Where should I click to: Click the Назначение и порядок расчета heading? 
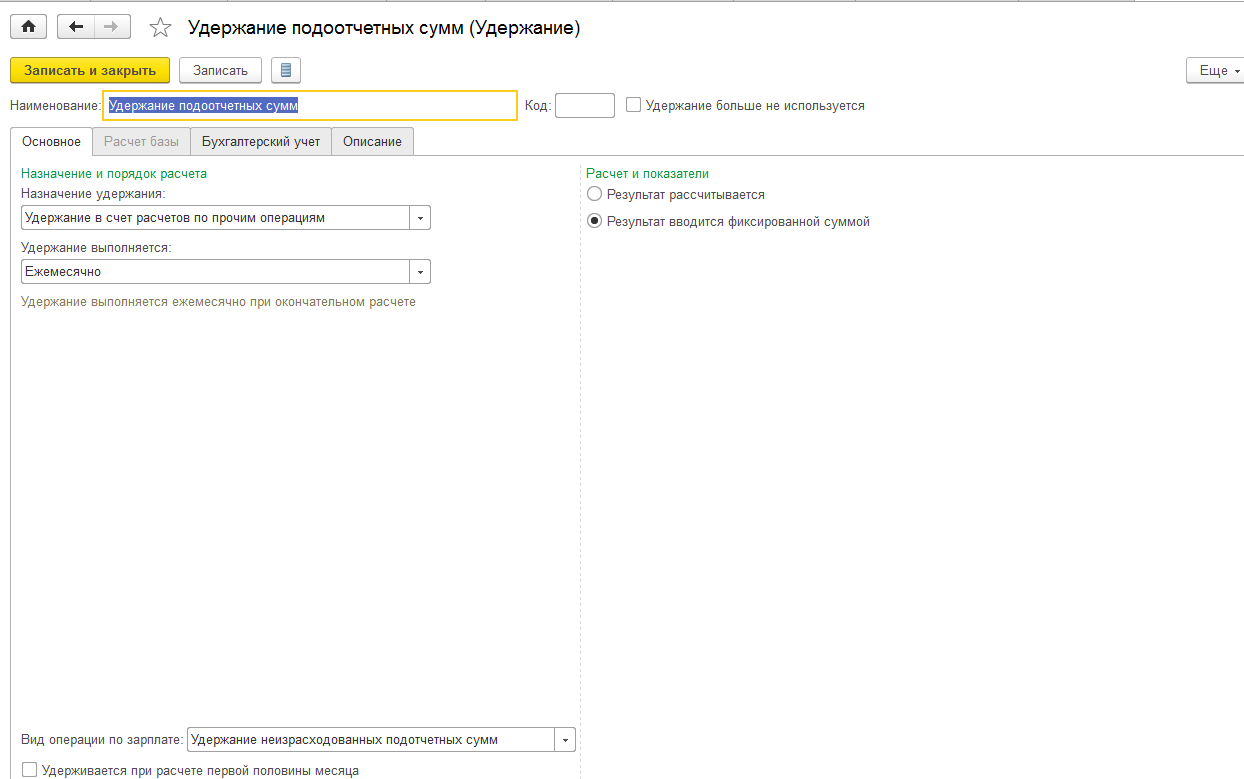click(114, 173)
